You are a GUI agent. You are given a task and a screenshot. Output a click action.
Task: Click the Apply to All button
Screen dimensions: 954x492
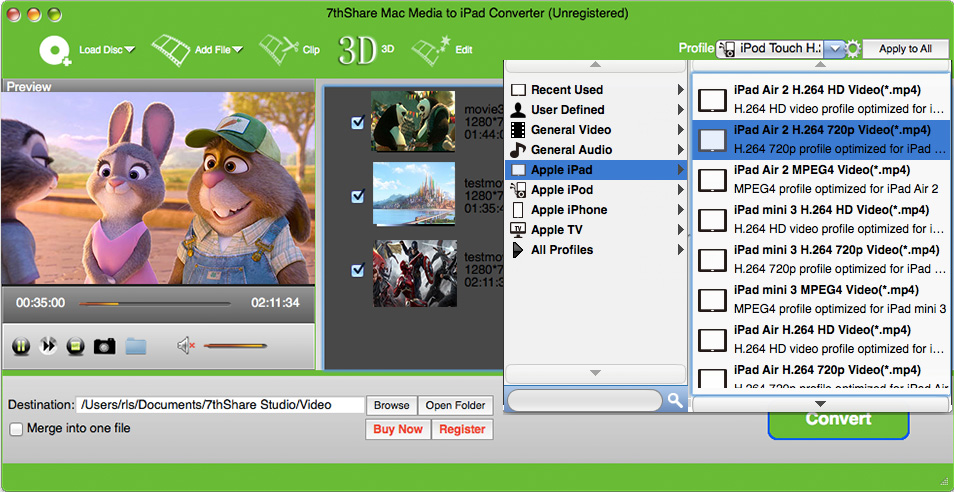[x=905, y=49]
